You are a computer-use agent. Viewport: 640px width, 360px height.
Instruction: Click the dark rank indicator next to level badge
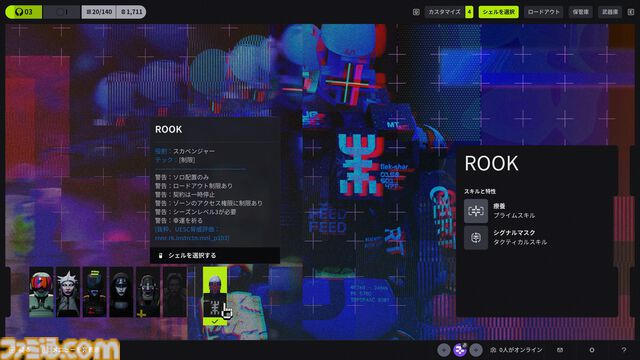[x=62, y=12]
